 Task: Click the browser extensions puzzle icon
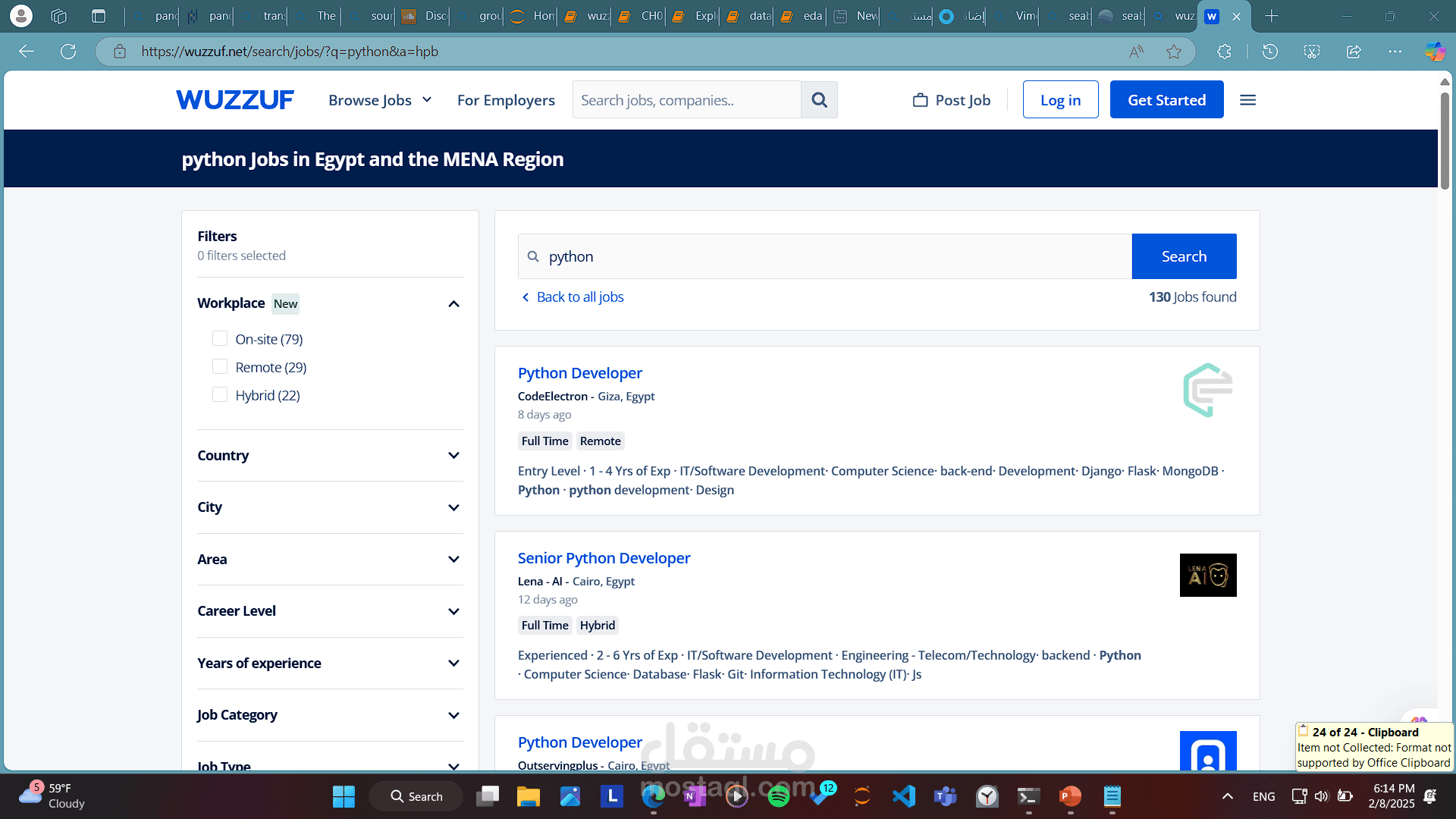coord(1225,51)
